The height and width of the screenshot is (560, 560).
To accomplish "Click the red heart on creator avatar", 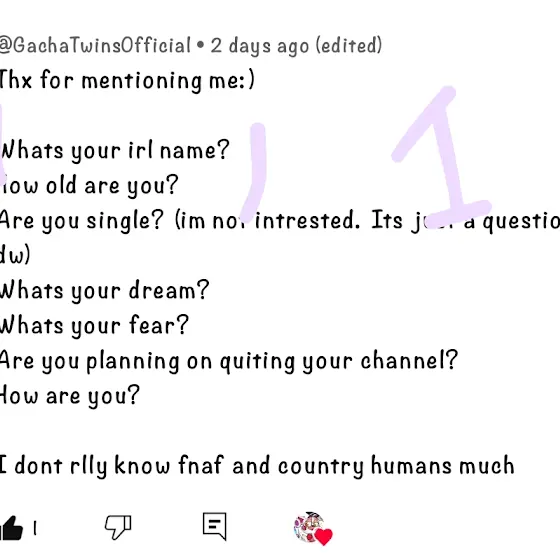I will pyautogui.click(x=324, y=537).
